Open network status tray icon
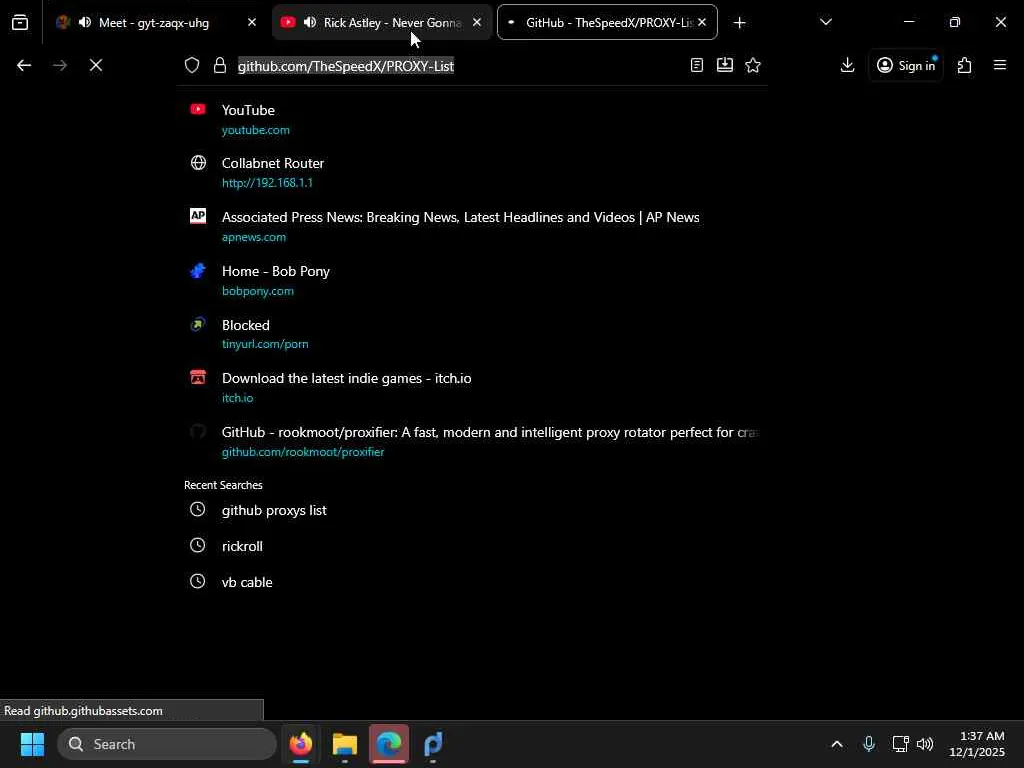 pos(900,744)
